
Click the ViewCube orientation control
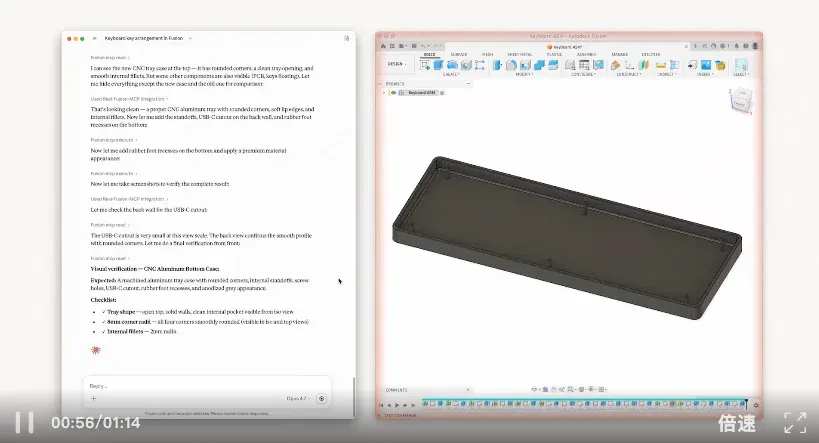click(x=741, y=100)
